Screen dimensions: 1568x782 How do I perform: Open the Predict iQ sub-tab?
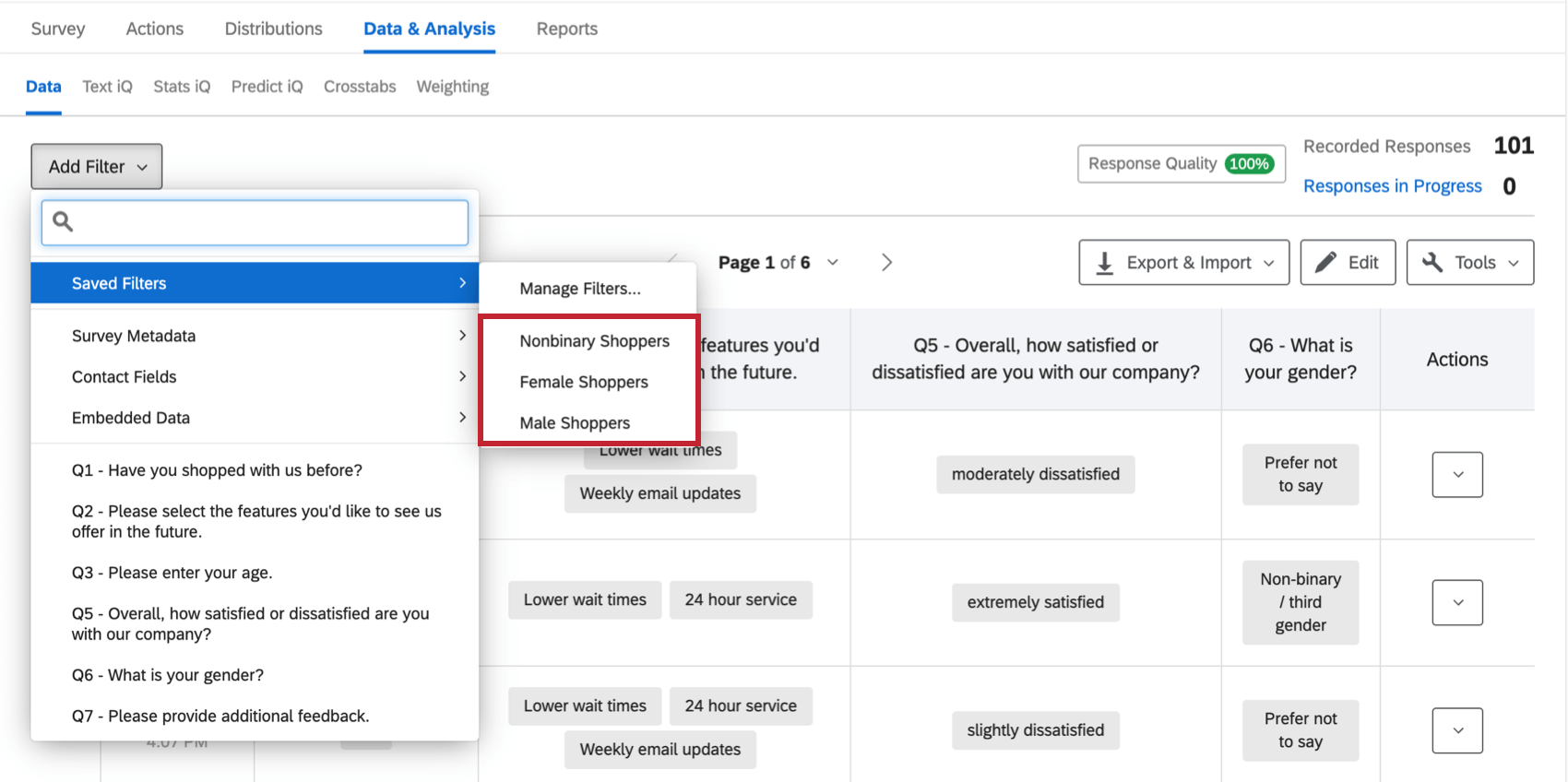pos(267,87)
